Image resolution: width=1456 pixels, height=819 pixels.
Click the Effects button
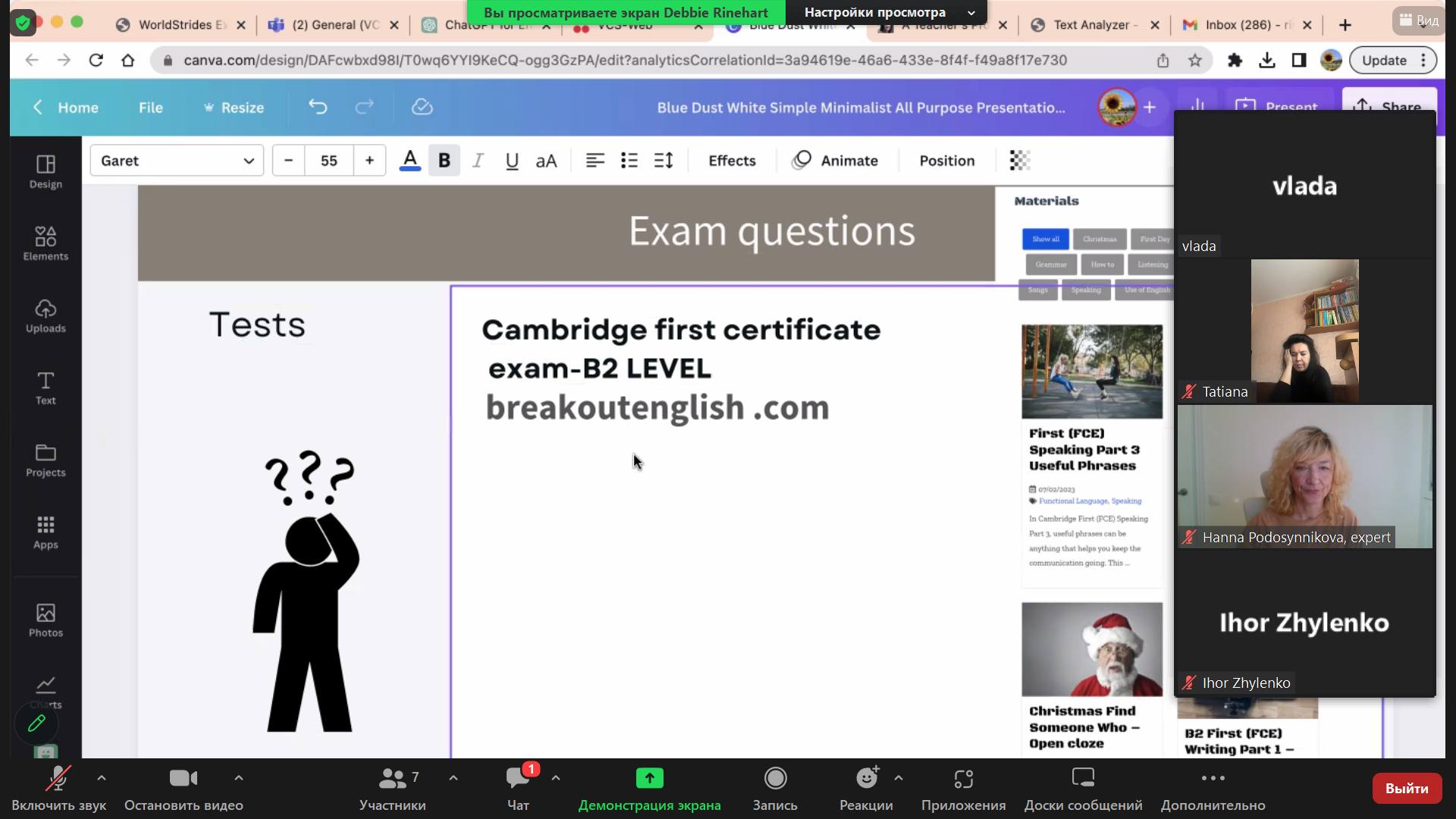click(732, 160)
